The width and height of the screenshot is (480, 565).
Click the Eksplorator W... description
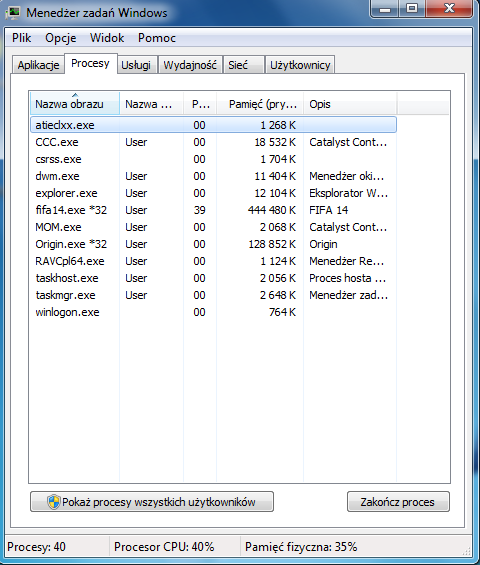[348, 193]
